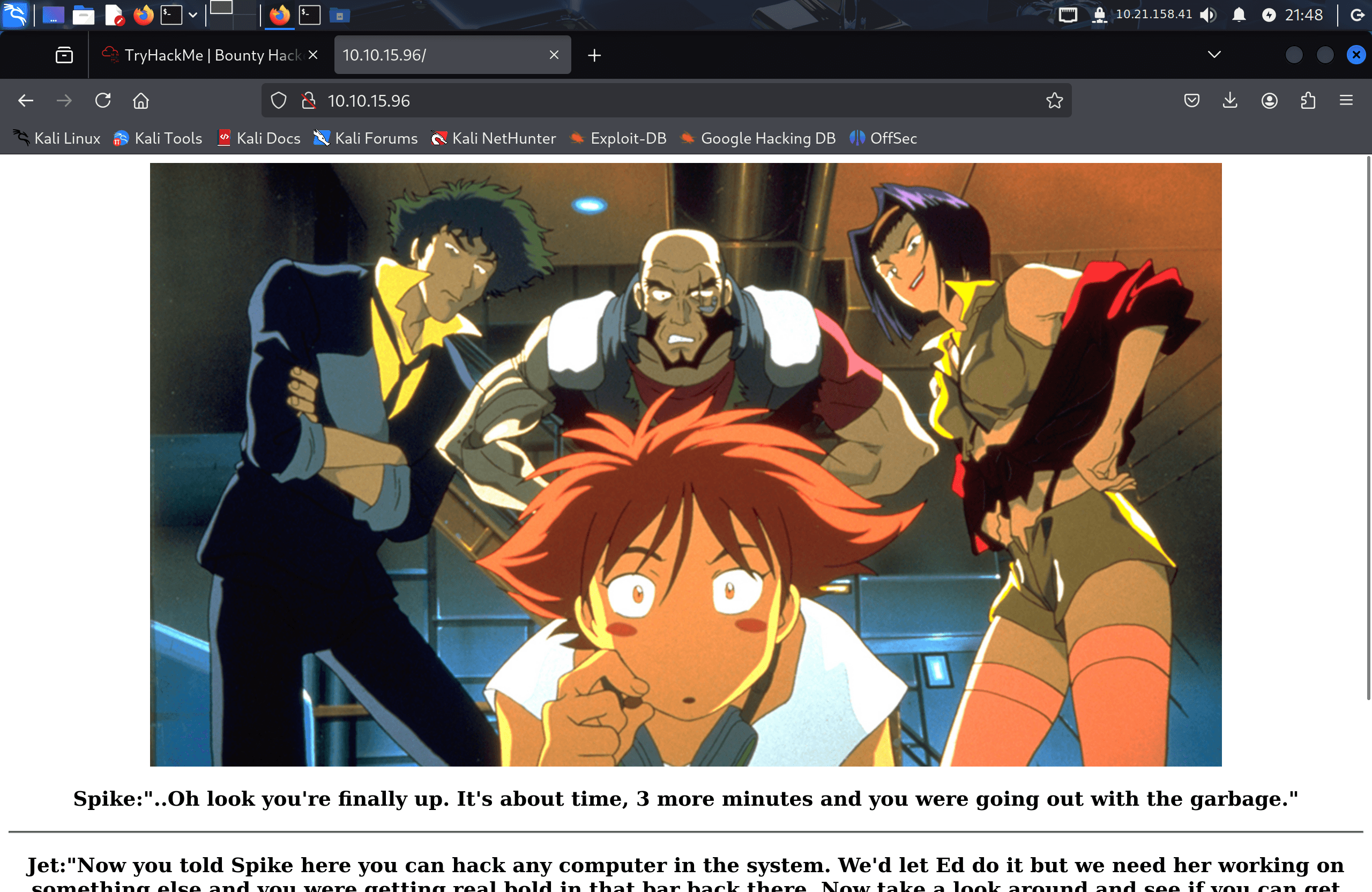
Task: Open the power manager tray icon
Action: click(1269, 15)
